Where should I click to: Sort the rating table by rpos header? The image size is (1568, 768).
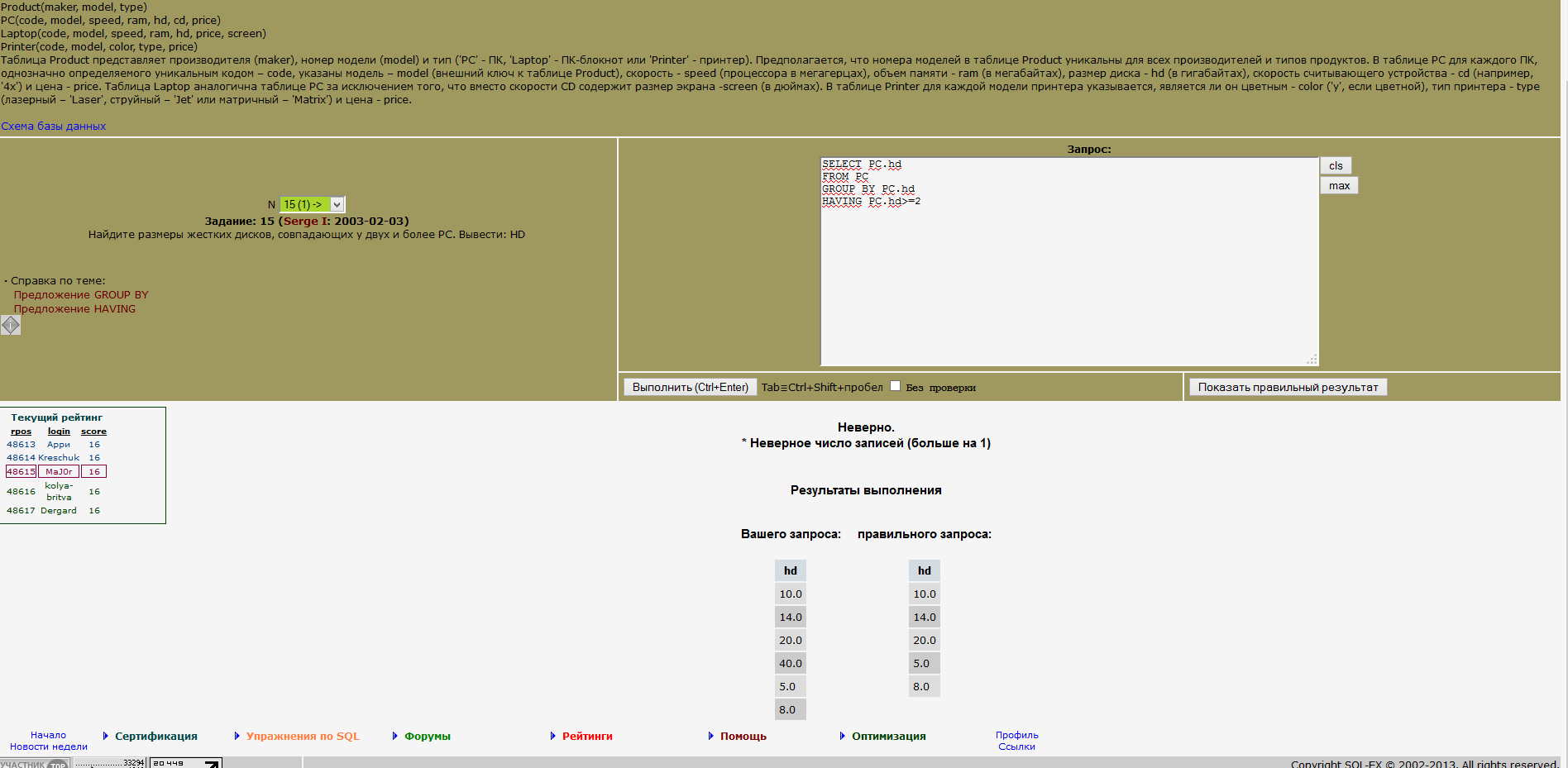21,432
